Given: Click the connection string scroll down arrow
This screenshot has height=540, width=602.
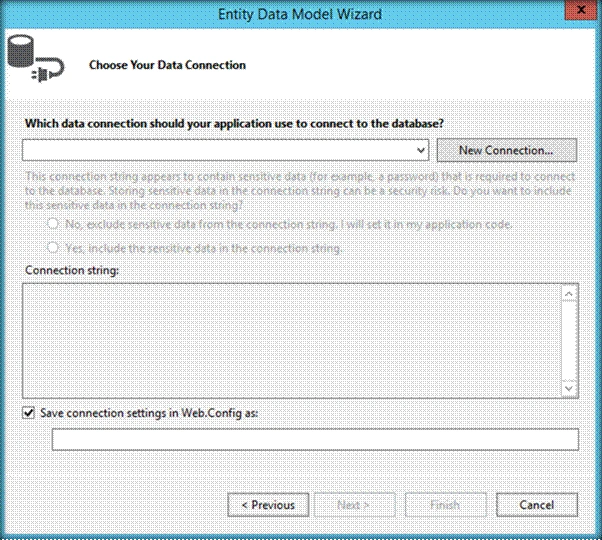Looking at the screenshot, I should (x=569, y=388).
